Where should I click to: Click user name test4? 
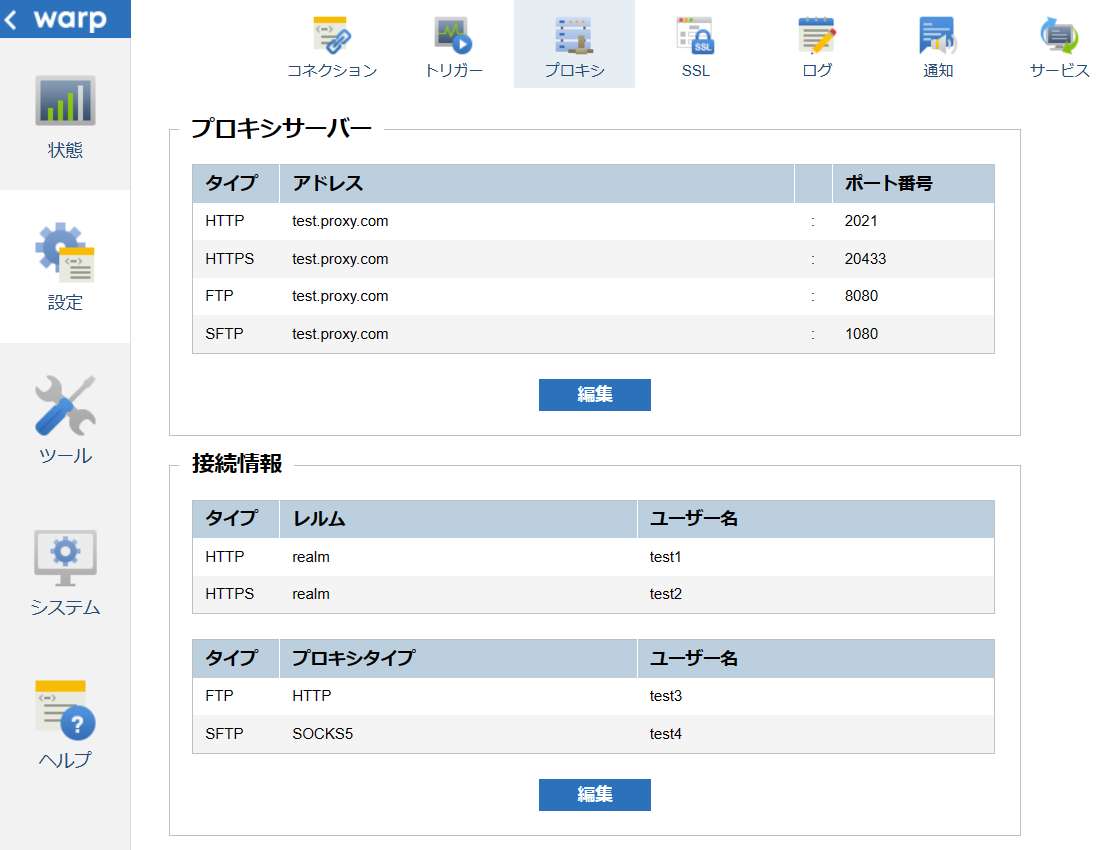665,734
